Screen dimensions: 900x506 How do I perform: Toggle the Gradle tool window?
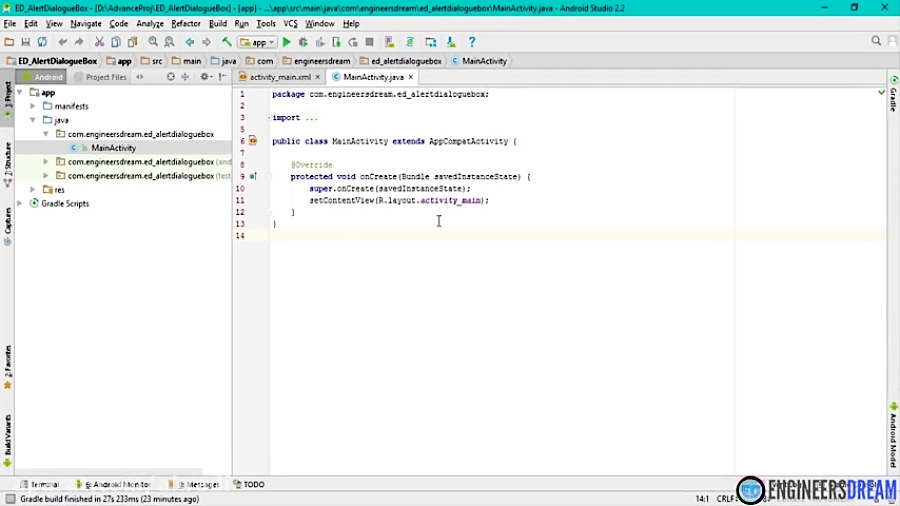click(x=893, y=100)
